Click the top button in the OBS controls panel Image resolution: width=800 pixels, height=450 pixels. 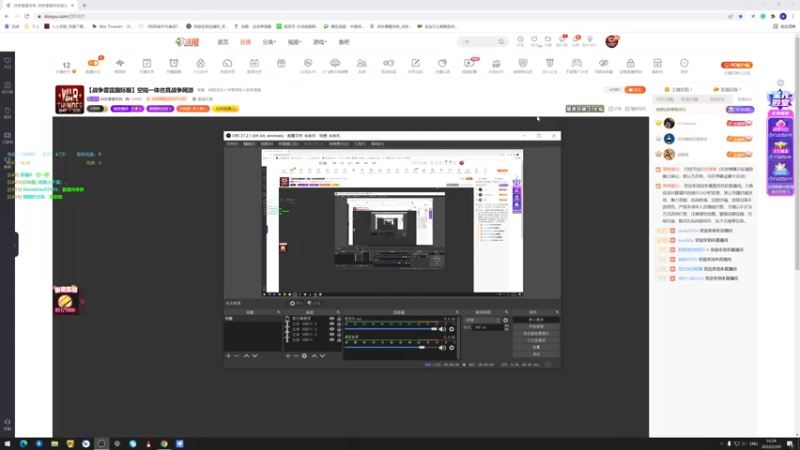(536, 320)
